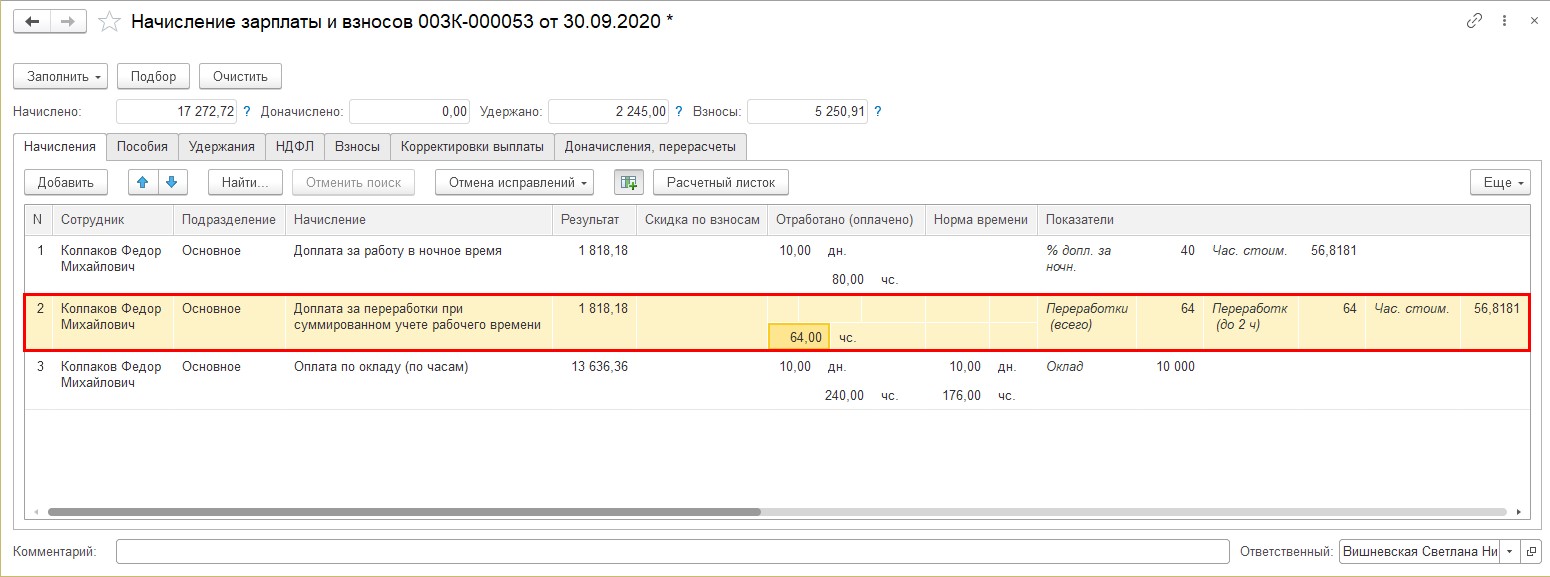
Task: Switch to the Удержания tab
Action: (x=222, y=146)
